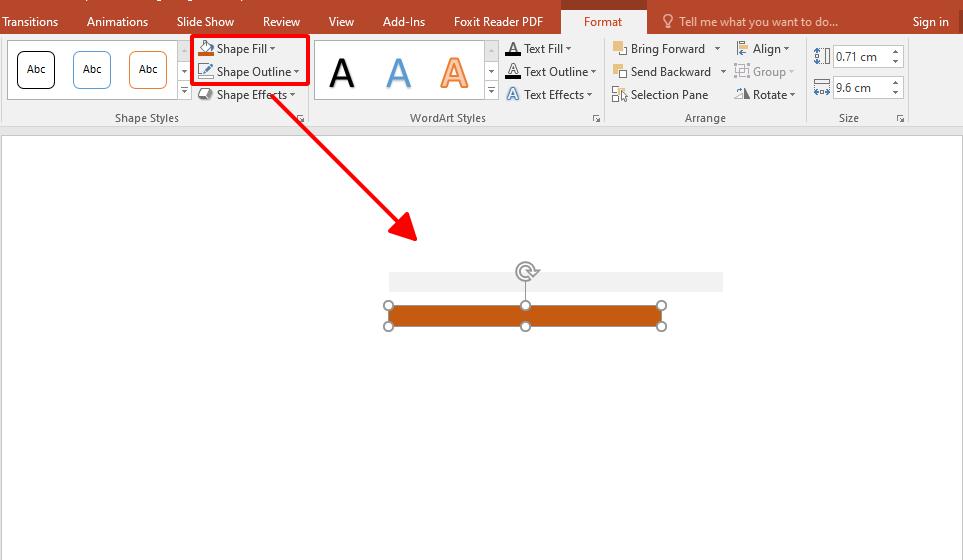Click the rotation handle above the shape
The height and width of the screenshot is (560, 963).
526,271
